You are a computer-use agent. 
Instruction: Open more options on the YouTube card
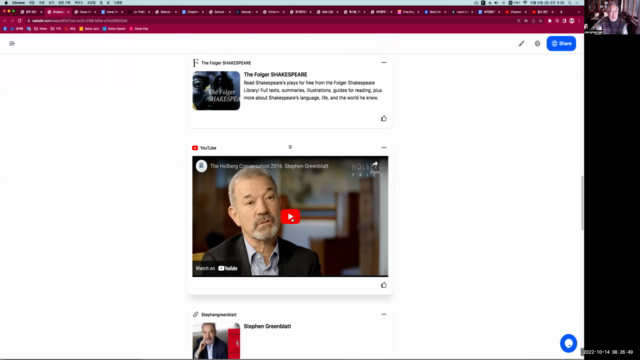384,147
